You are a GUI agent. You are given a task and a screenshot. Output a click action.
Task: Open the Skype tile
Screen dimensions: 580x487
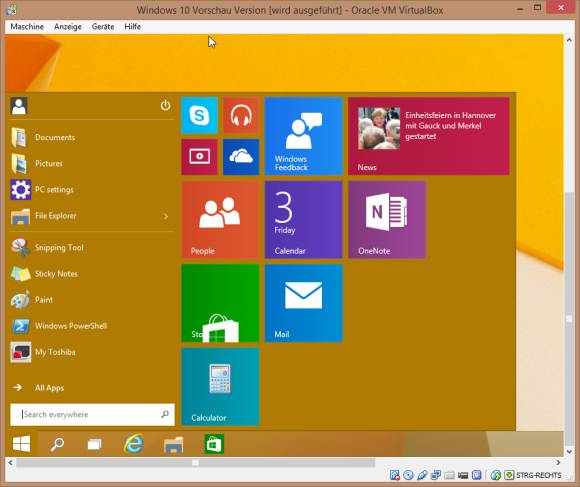(x=199, y=115)
